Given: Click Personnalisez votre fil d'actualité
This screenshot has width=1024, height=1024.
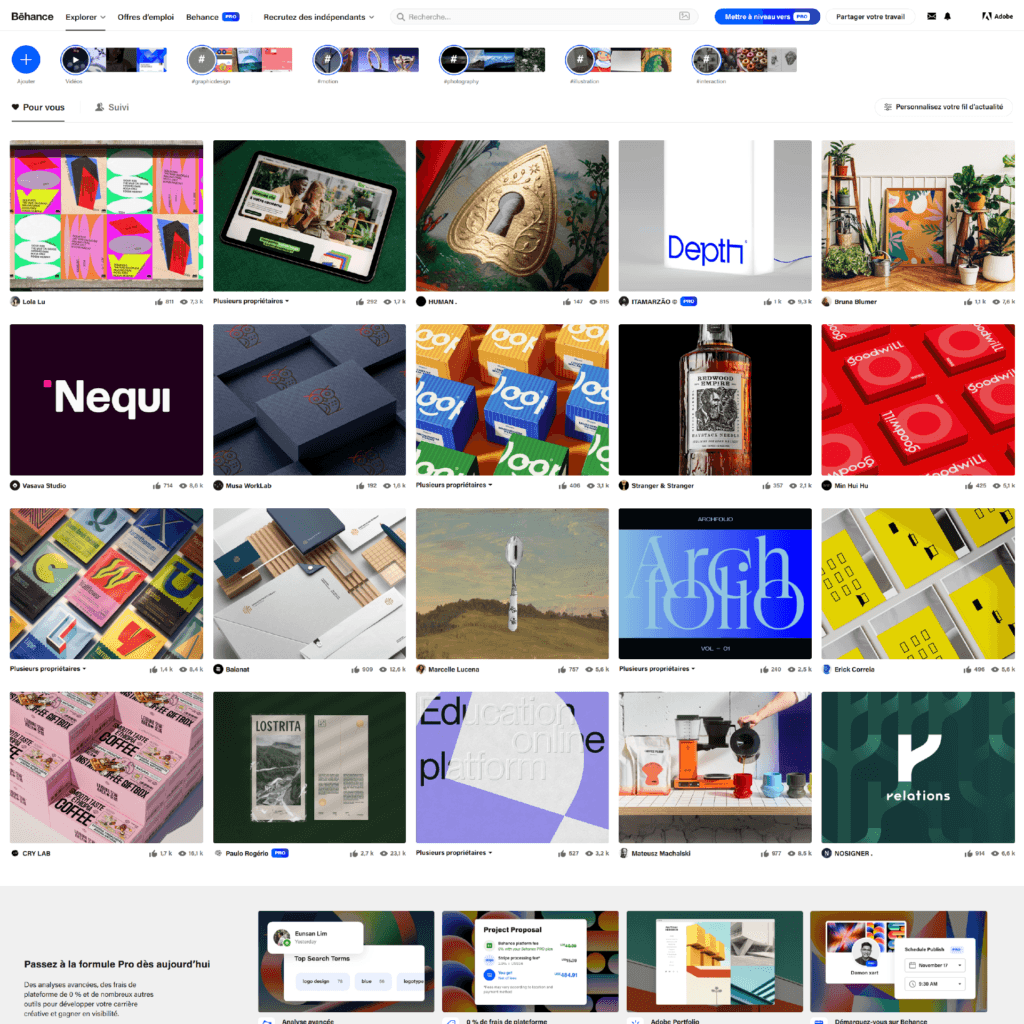Looking at the screenshot, I should click(x=943, y=106).
